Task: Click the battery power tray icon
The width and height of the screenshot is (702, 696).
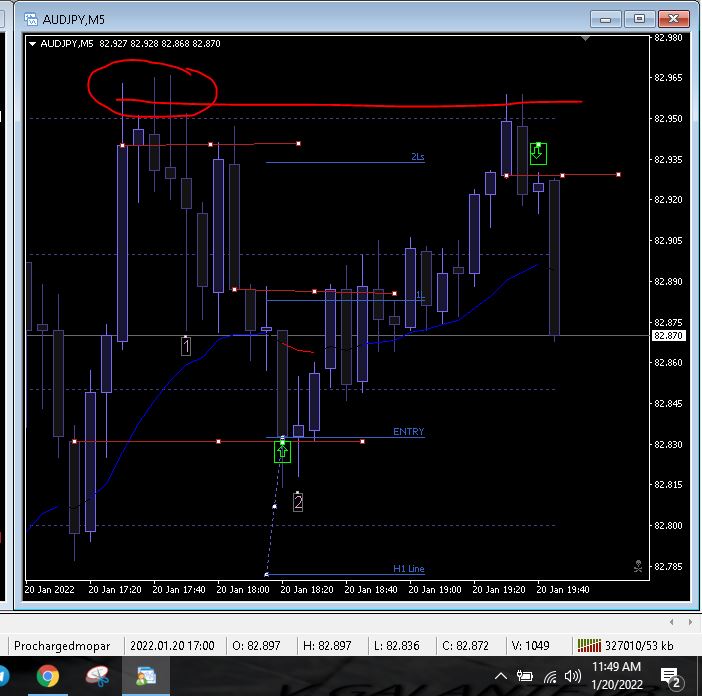Action: [524, 676]
